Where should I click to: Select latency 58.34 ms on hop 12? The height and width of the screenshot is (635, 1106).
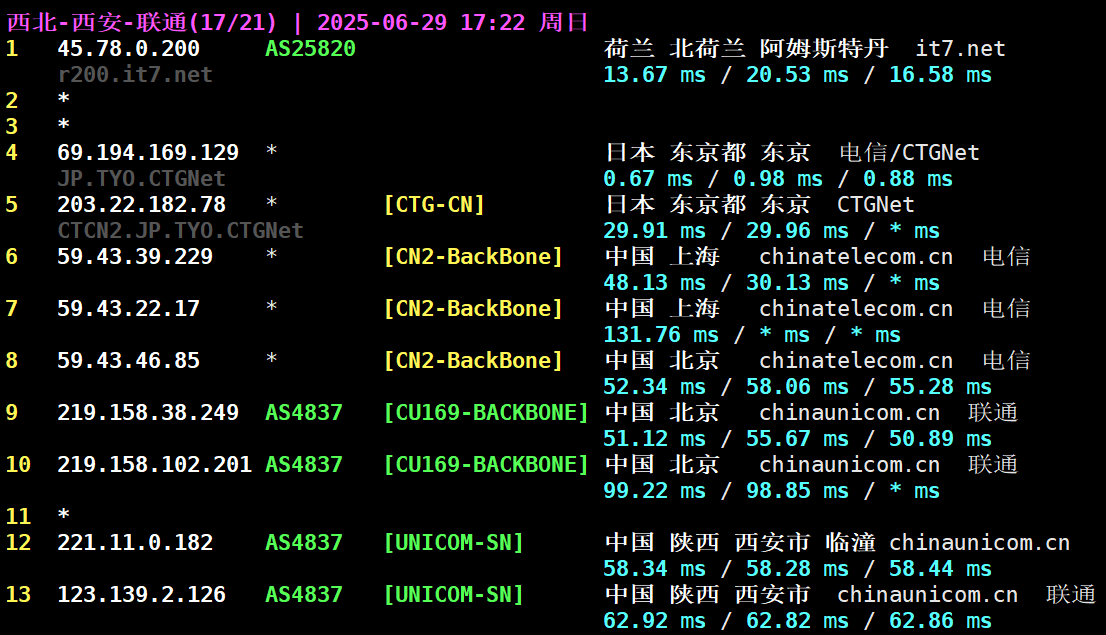(x=654, y=568)
